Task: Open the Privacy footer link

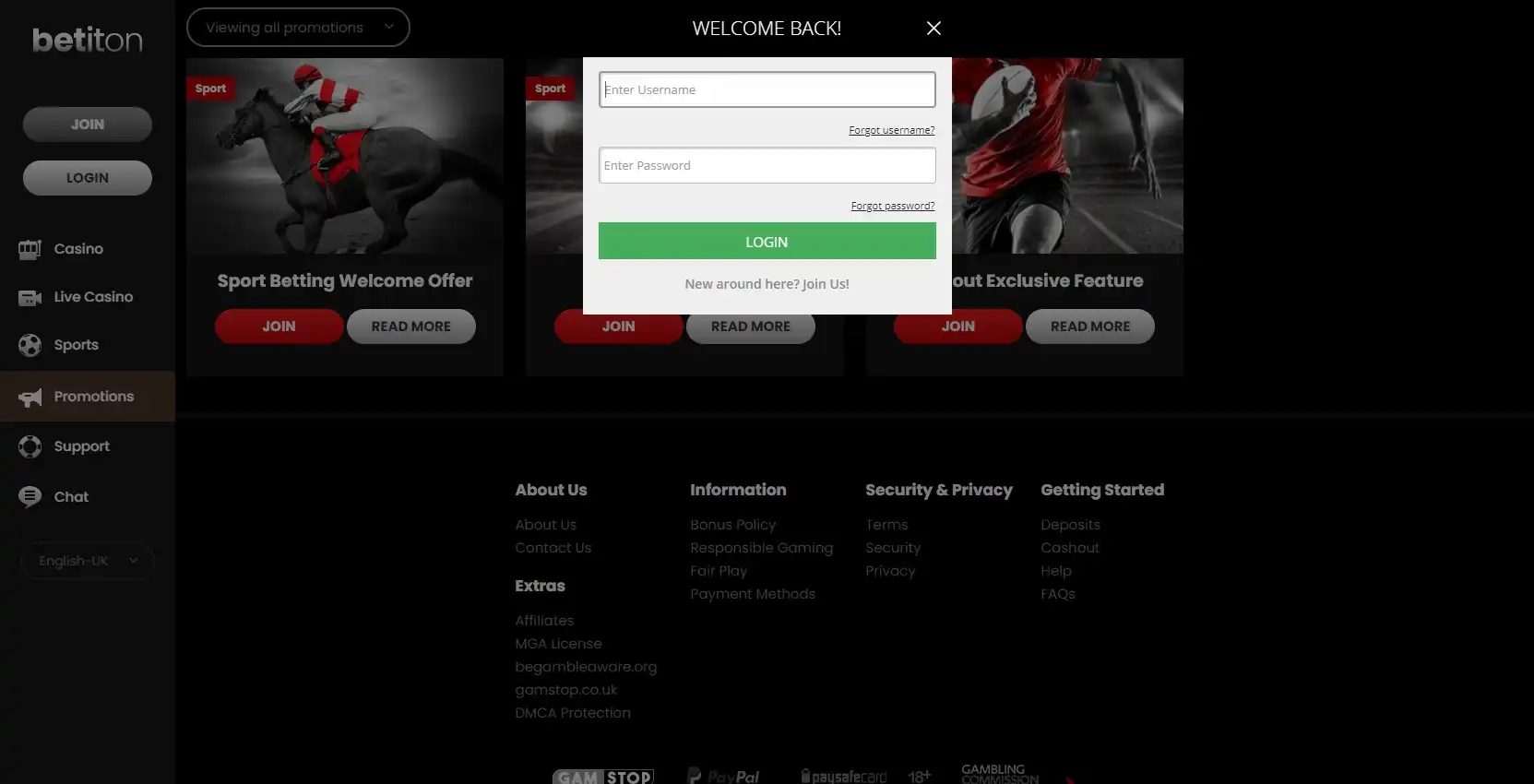Action: click(890, 571)
